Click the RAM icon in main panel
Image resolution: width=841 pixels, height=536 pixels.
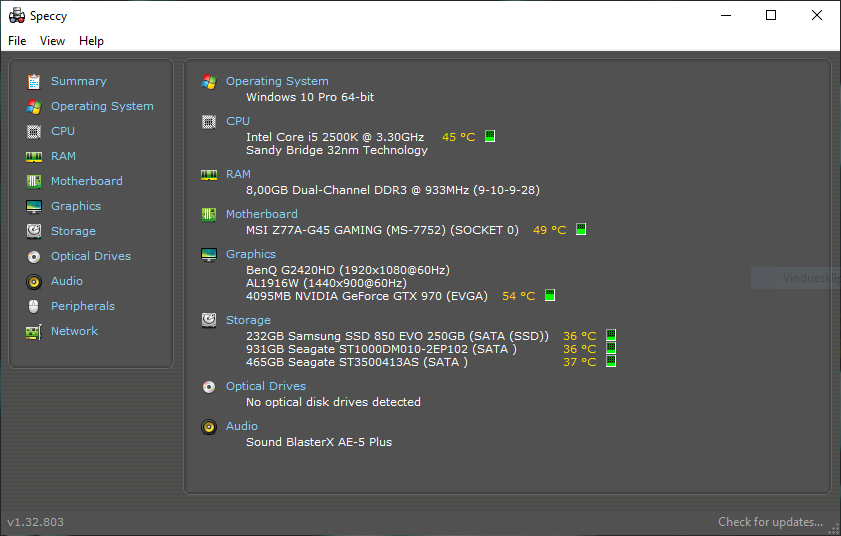[x=209, y=174]
